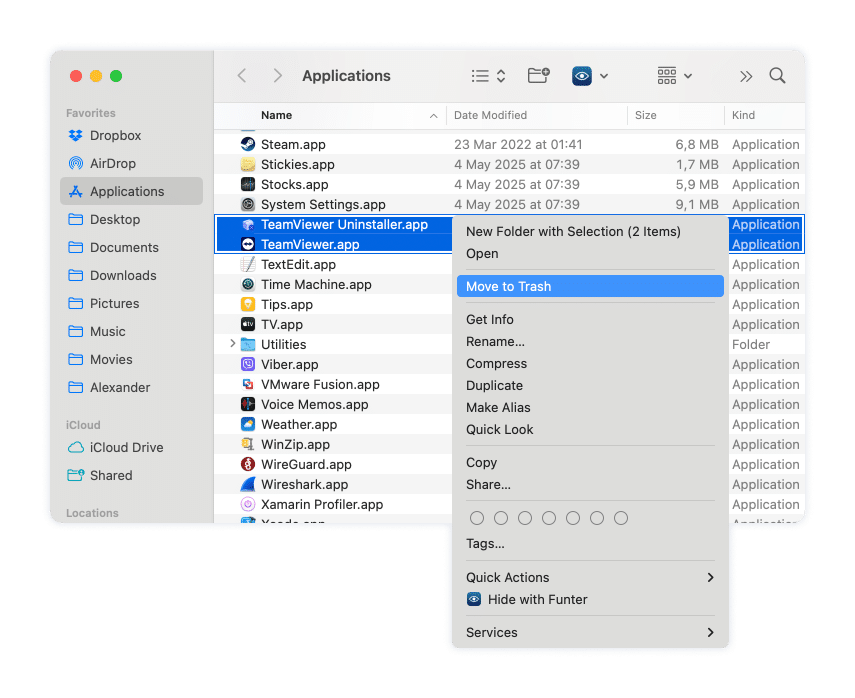This screenshot has width=855, height=698.
Task: Choose Make Alias from context menu
Action: (590, 407)
